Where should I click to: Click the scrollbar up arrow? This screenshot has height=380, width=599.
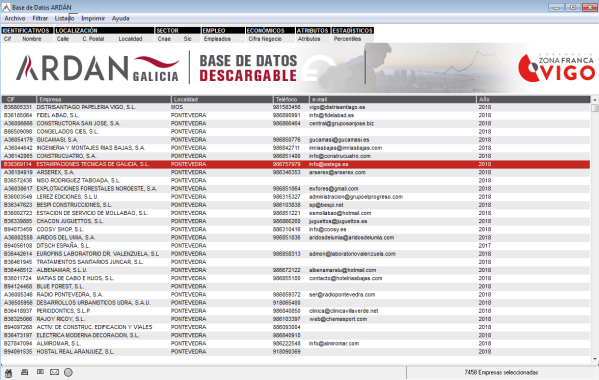click(x=595, y=100)
